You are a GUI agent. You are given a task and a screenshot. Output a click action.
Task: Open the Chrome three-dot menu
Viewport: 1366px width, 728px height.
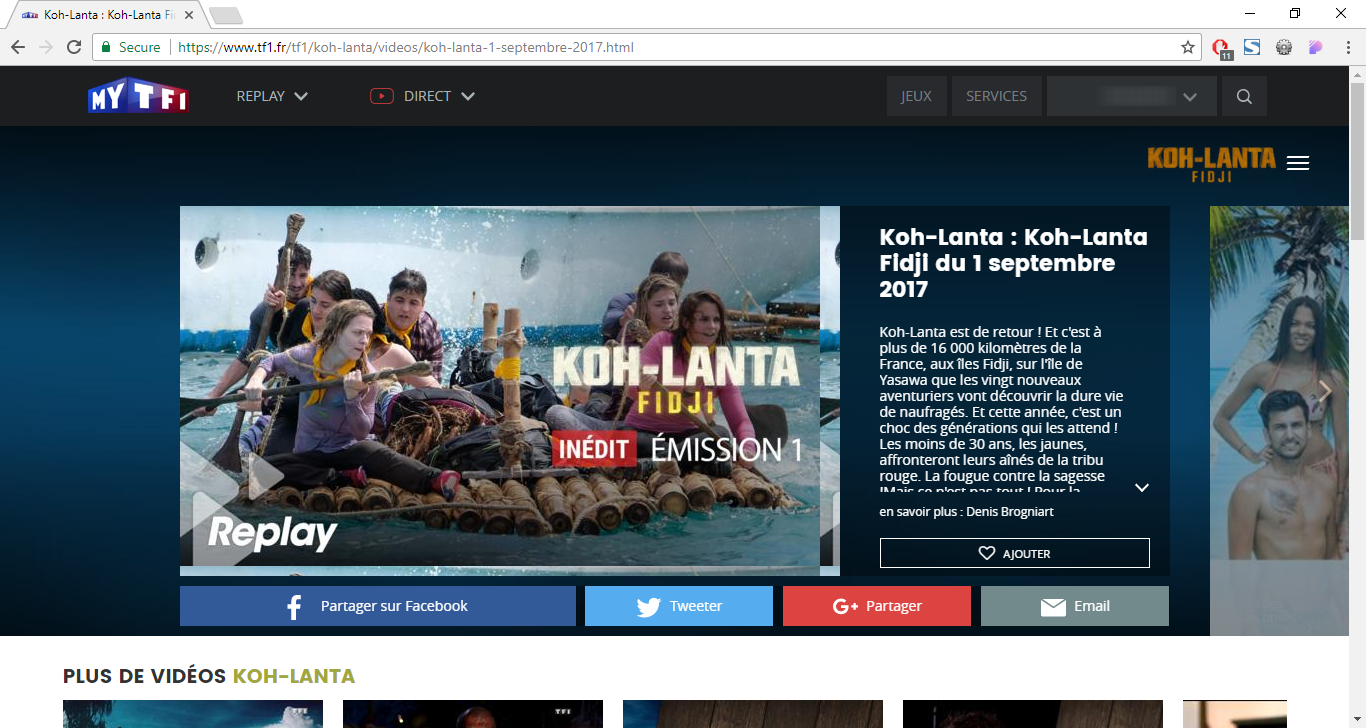[1347, 47]
